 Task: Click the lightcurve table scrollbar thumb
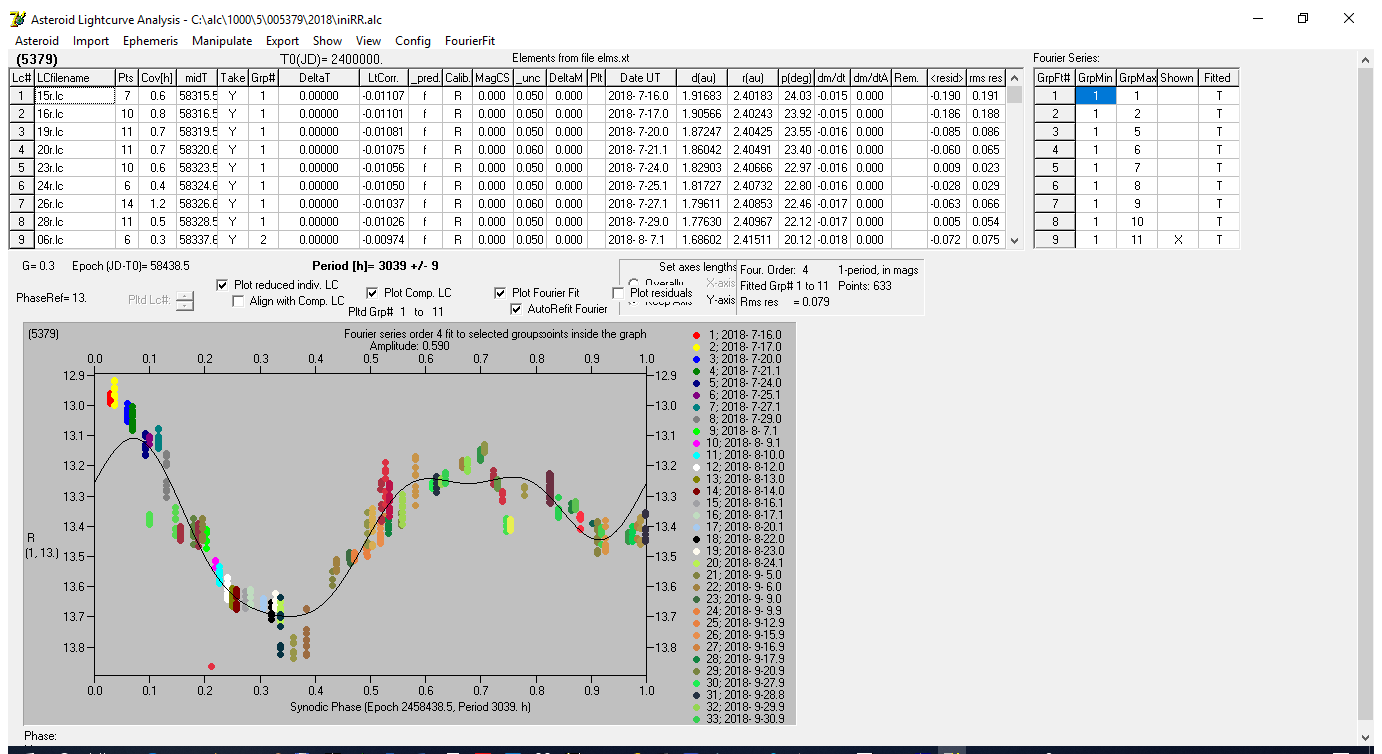(x=1014, y=95)
